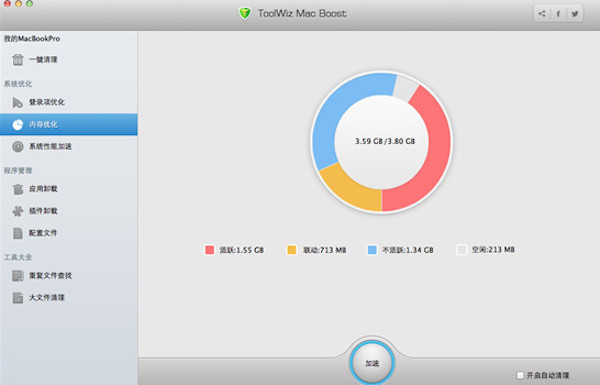Enable the 开启自动清理 checkbox
The image size is (600, 385).
pyautogui.click(x=520, y=375)
